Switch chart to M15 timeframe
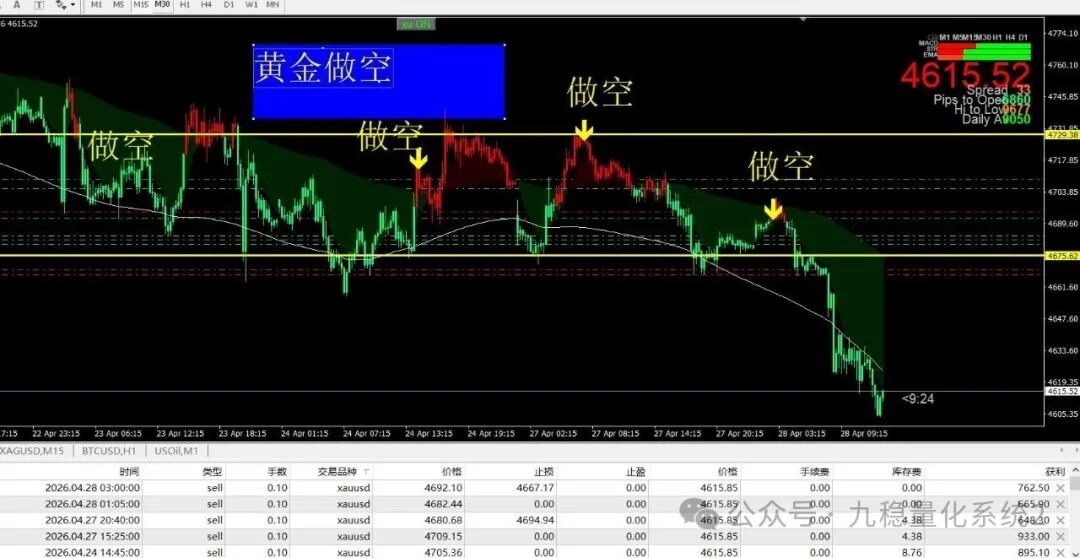The image size is (1080, 558). click(x=141, y=4)
